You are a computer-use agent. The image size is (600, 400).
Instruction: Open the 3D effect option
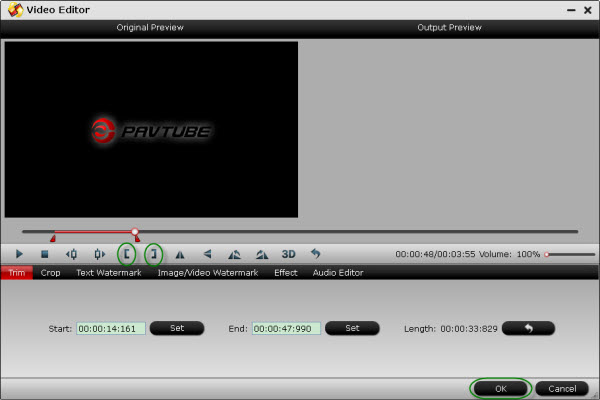pos(289,254)
